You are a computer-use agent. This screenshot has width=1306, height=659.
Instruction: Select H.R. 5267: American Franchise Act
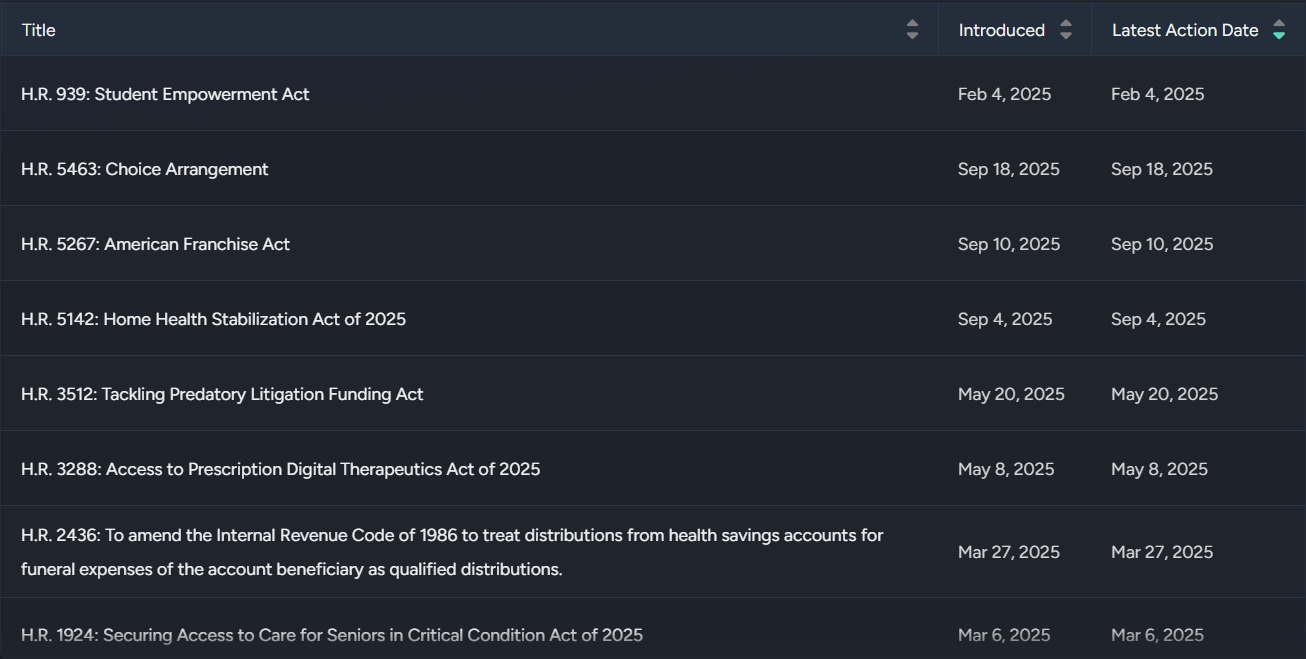point(155,244)
